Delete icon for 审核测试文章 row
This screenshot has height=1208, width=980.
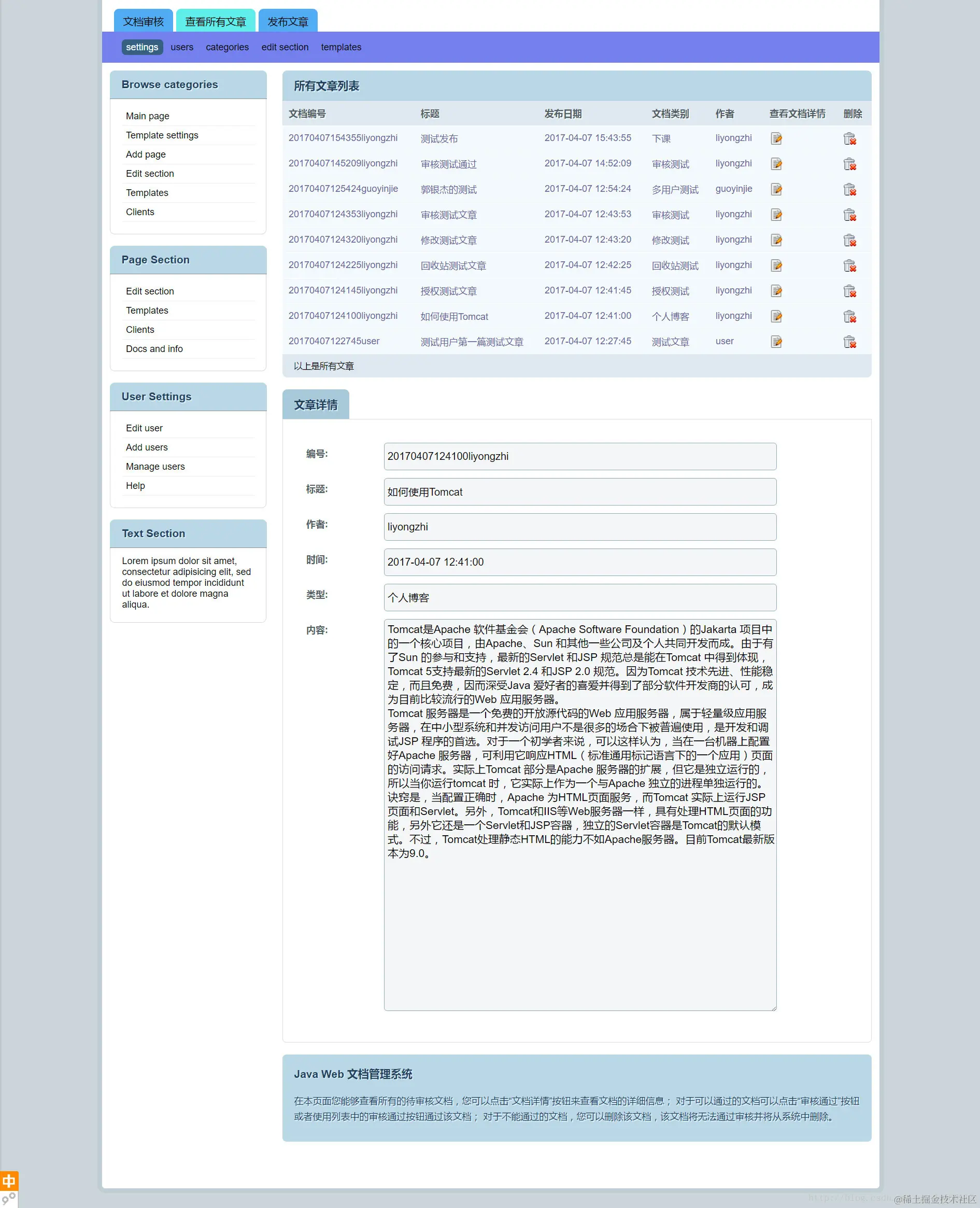click(849, 215)
